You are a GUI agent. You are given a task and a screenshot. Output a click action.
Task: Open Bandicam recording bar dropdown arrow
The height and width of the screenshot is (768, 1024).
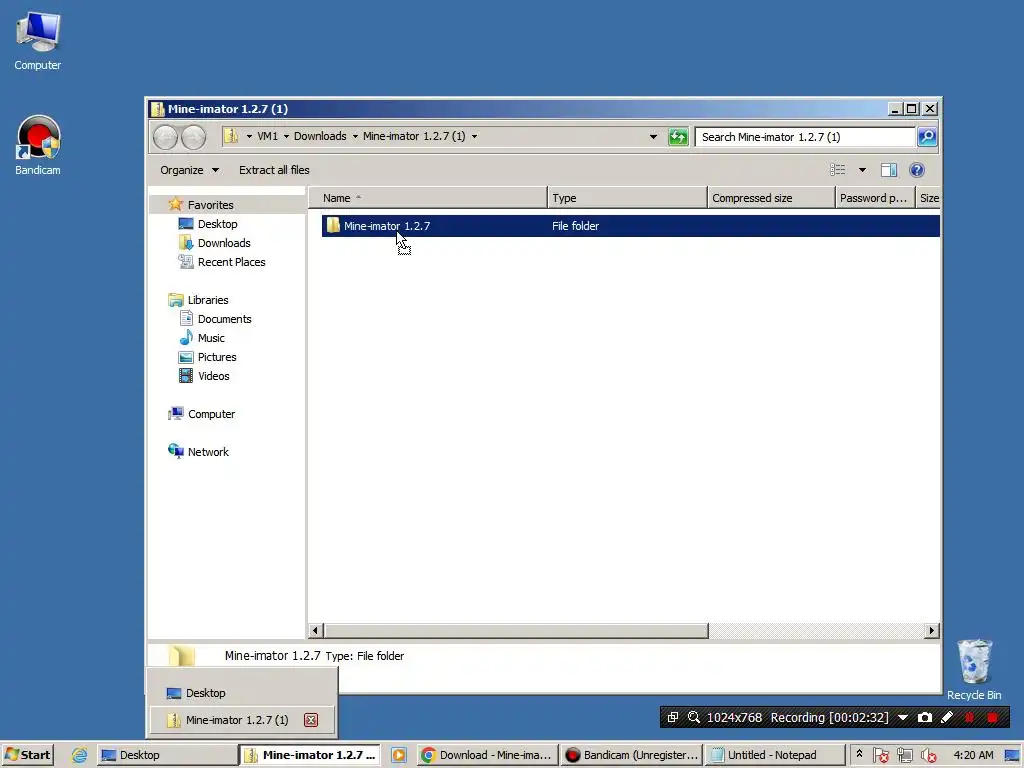pyautogui.click(x=903, y=717)
